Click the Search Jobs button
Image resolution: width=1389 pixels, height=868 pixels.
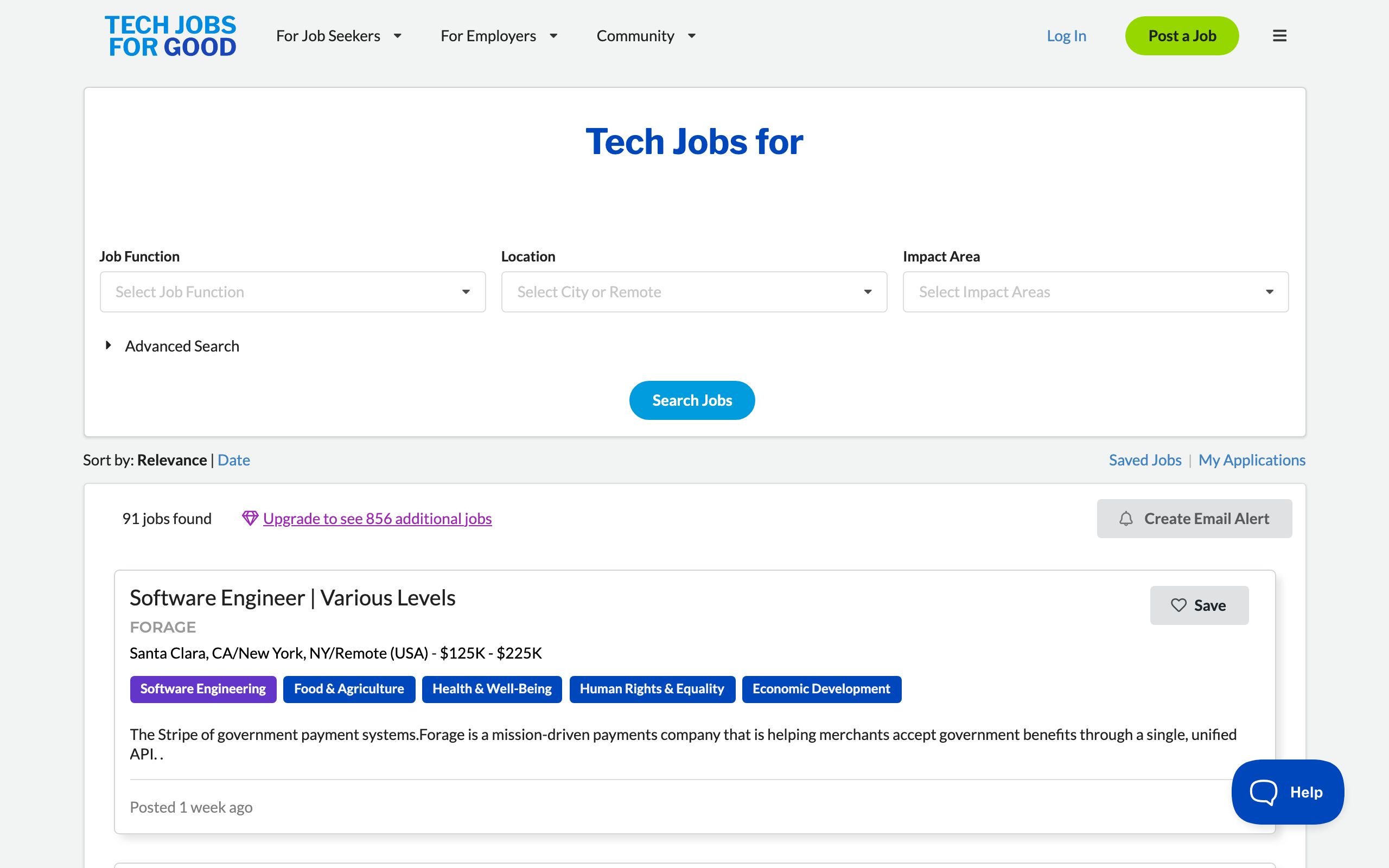[692, 400]
